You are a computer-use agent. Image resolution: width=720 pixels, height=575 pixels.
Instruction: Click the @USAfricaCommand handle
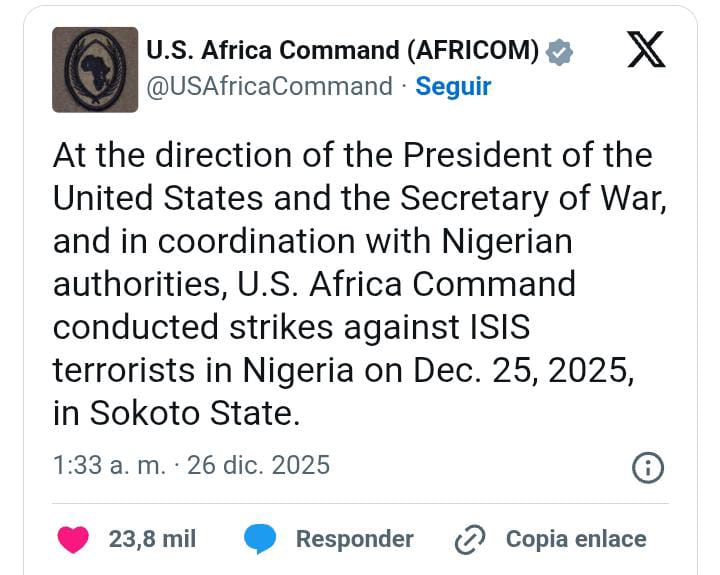tap(269, 86)
